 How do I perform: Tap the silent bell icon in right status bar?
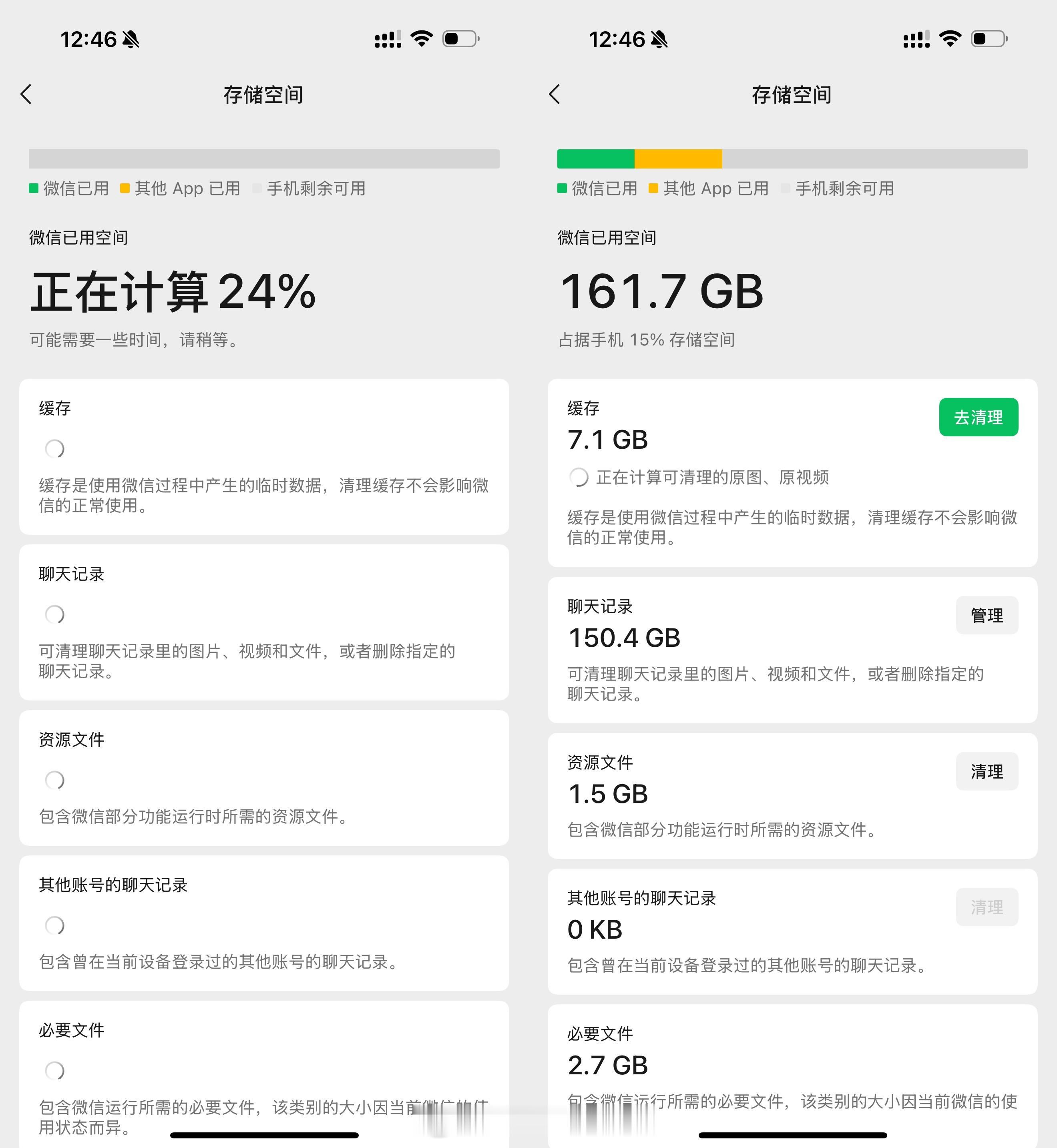tap(659, 40)
